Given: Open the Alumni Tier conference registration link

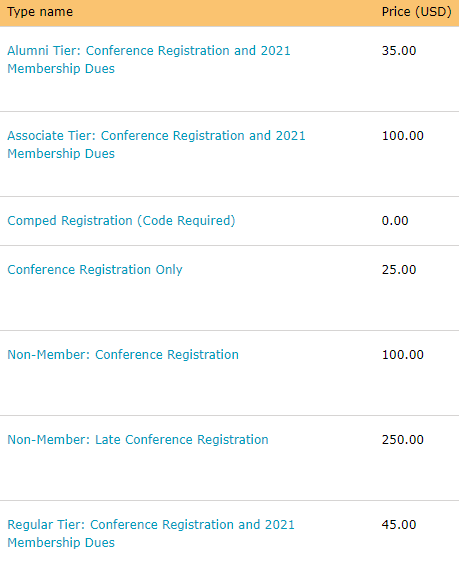Looking at the screenshot, I should [149, 59].
